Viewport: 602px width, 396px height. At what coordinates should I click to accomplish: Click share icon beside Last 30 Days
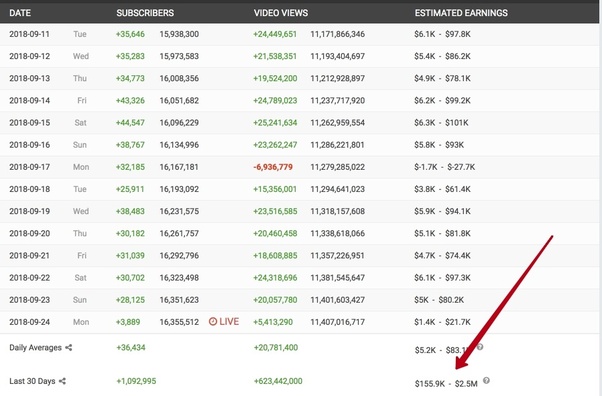(62, 381)
